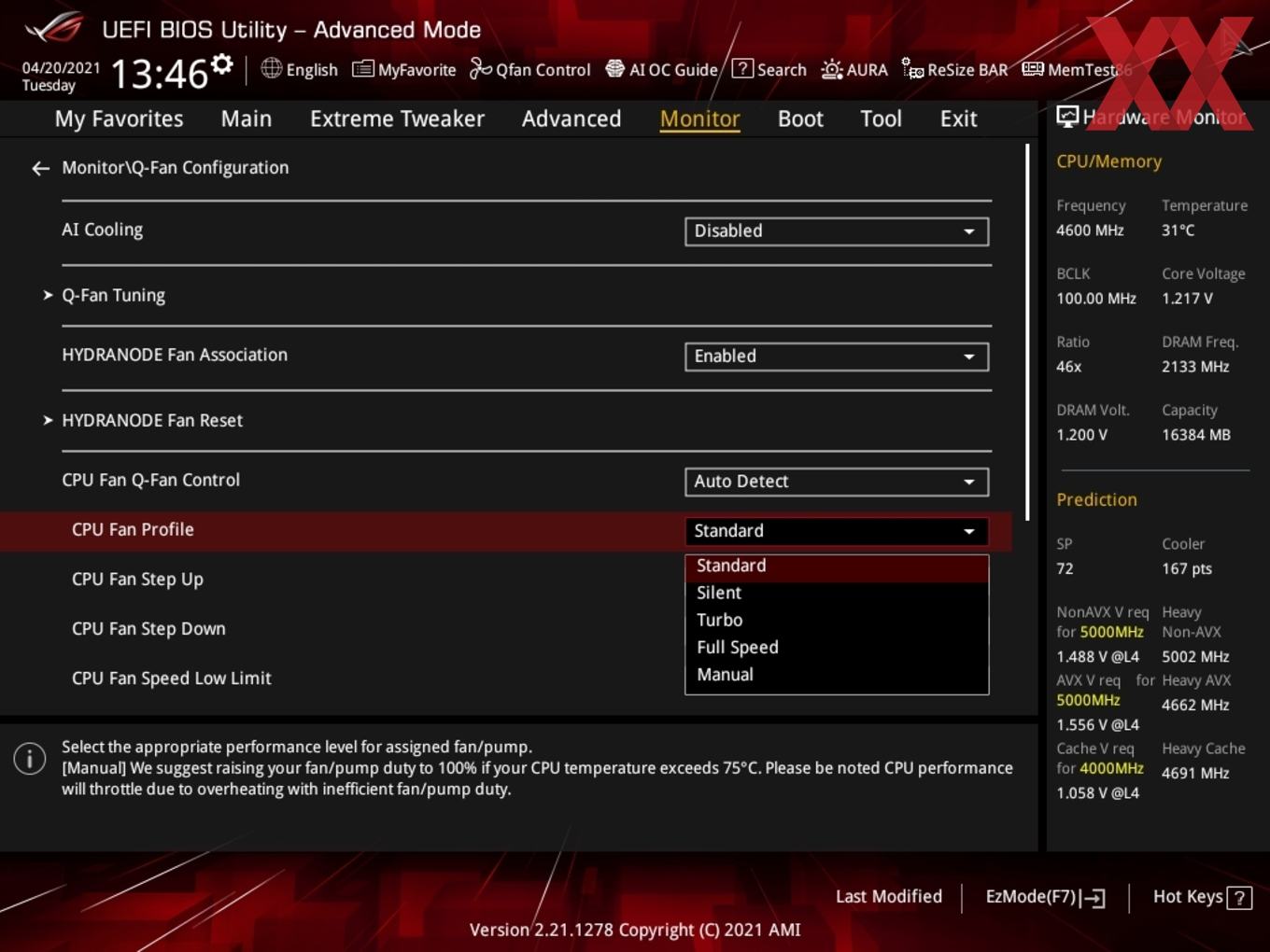1270x952 pixels.
Task: Select the CPU Fan Profile row label
Action: (x=133, y=529)
